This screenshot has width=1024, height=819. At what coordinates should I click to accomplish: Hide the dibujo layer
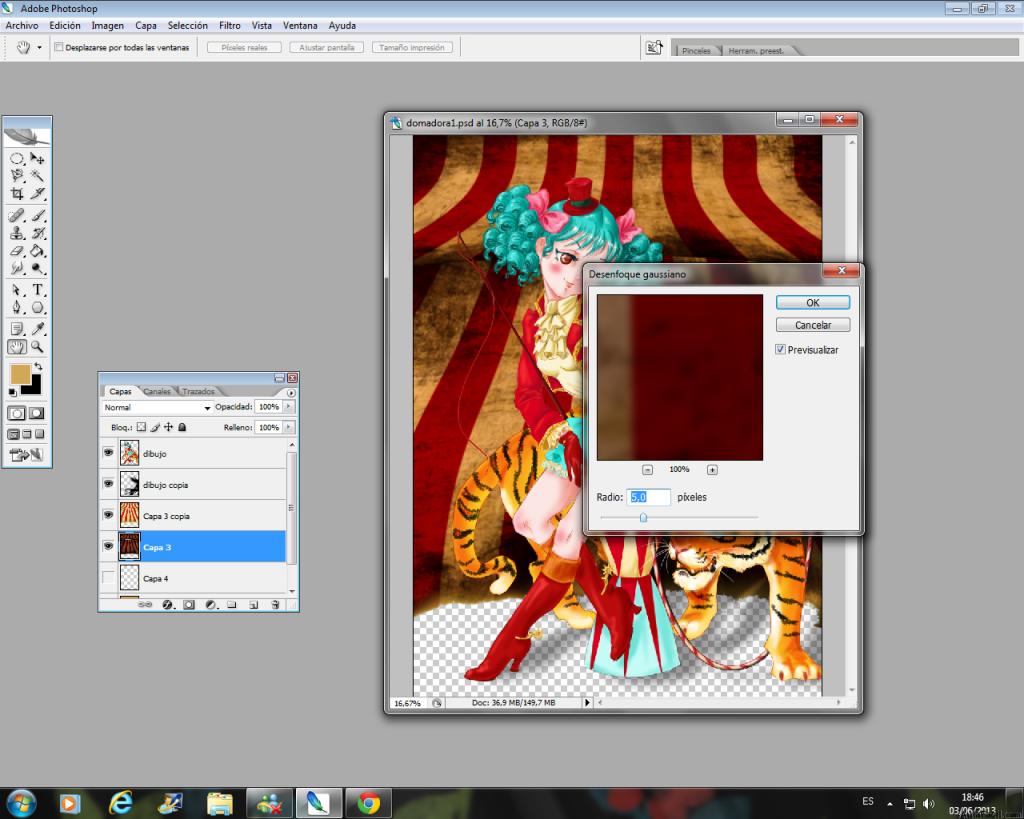pos(108,453)
